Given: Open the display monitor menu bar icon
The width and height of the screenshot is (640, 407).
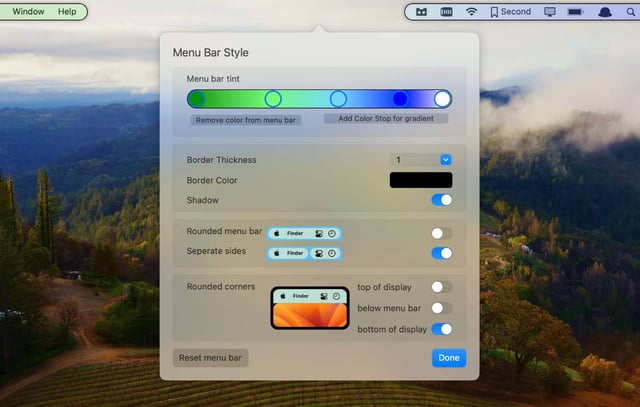Looking at the screenshot, I should click(x=550, y=12).
